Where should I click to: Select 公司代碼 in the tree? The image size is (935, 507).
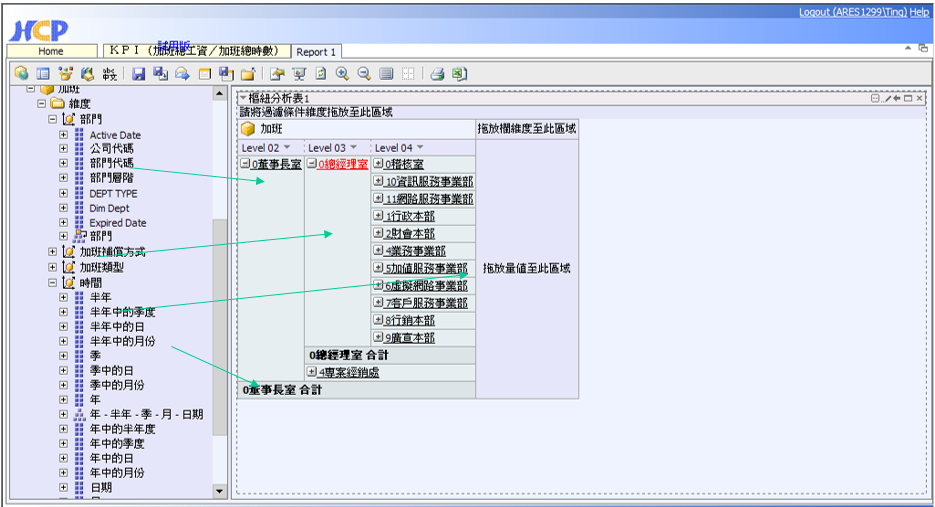pyautogui.click(x=112, y=149)
